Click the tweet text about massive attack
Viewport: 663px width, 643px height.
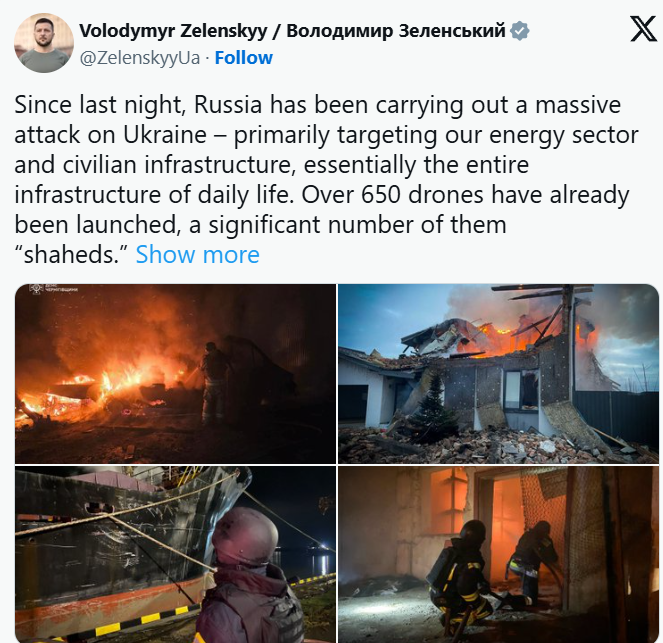click(x=326, y=179)
